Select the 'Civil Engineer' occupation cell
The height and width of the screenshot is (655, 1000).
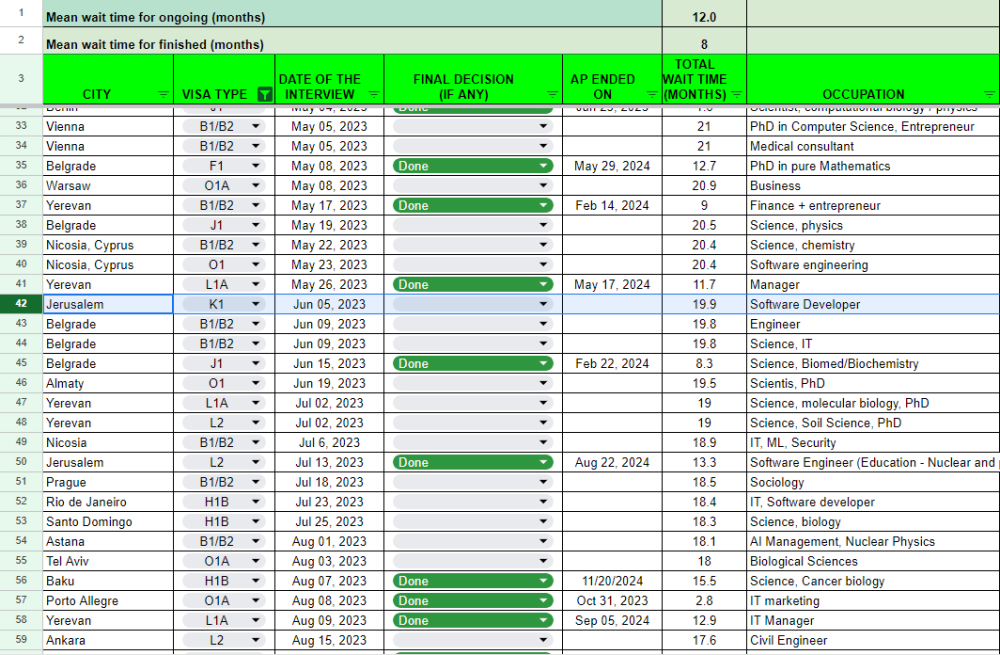click(x=873, y=640)
